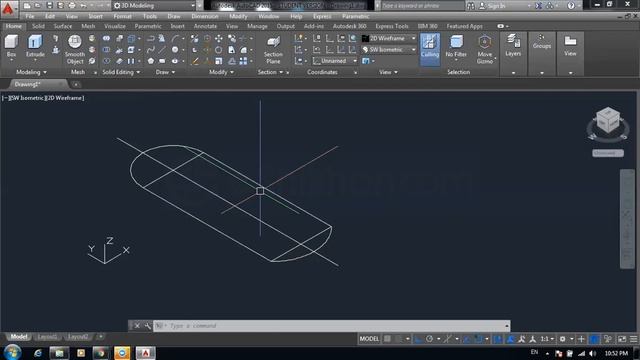Image resolution: width=640 pixels, height=360 pixels.
Task: Select the Move tool in Modify panel
Action: (x=219, y=38)
